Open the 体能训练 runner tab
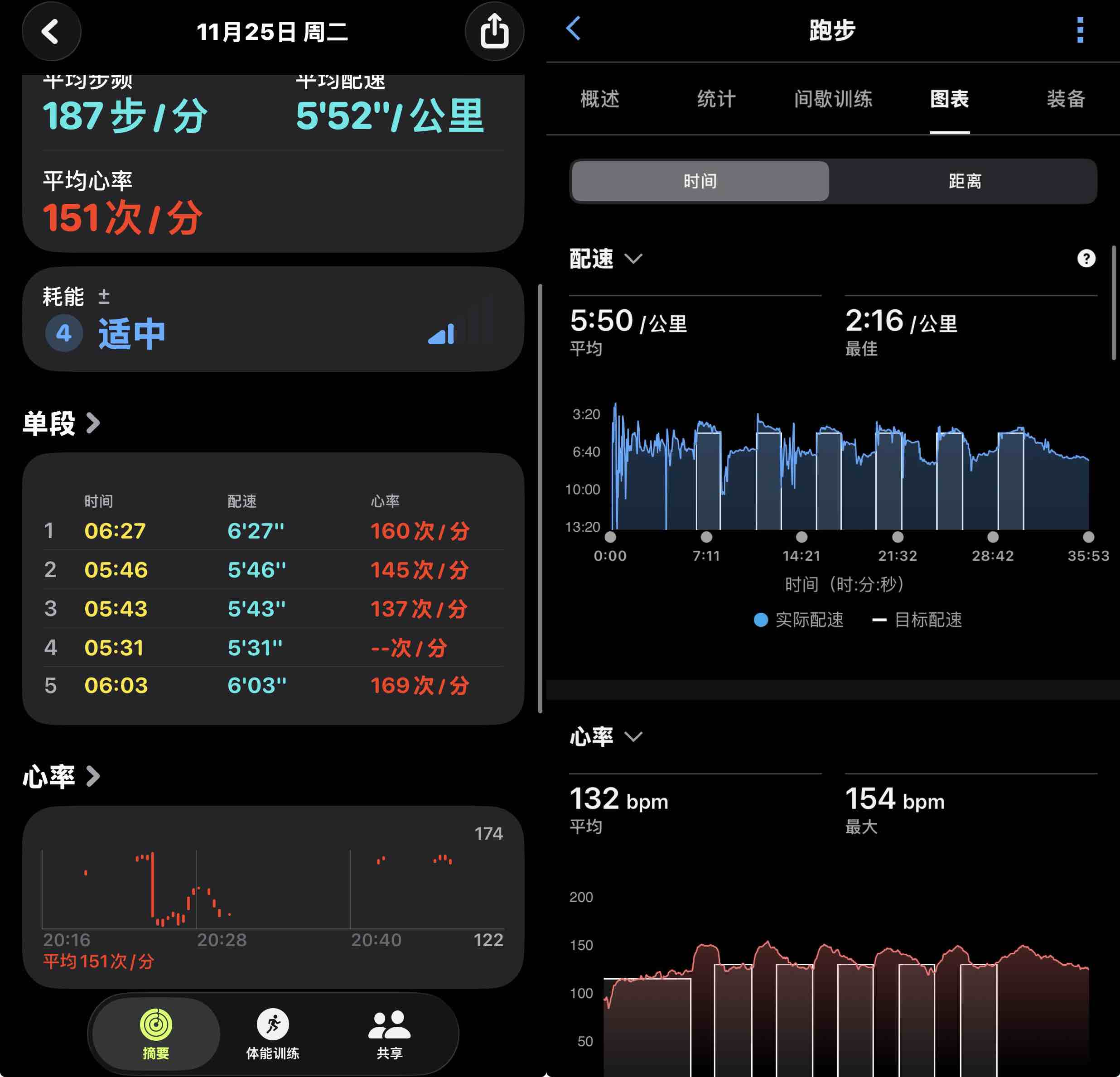1120x1077 pixels. point(273,1034)
